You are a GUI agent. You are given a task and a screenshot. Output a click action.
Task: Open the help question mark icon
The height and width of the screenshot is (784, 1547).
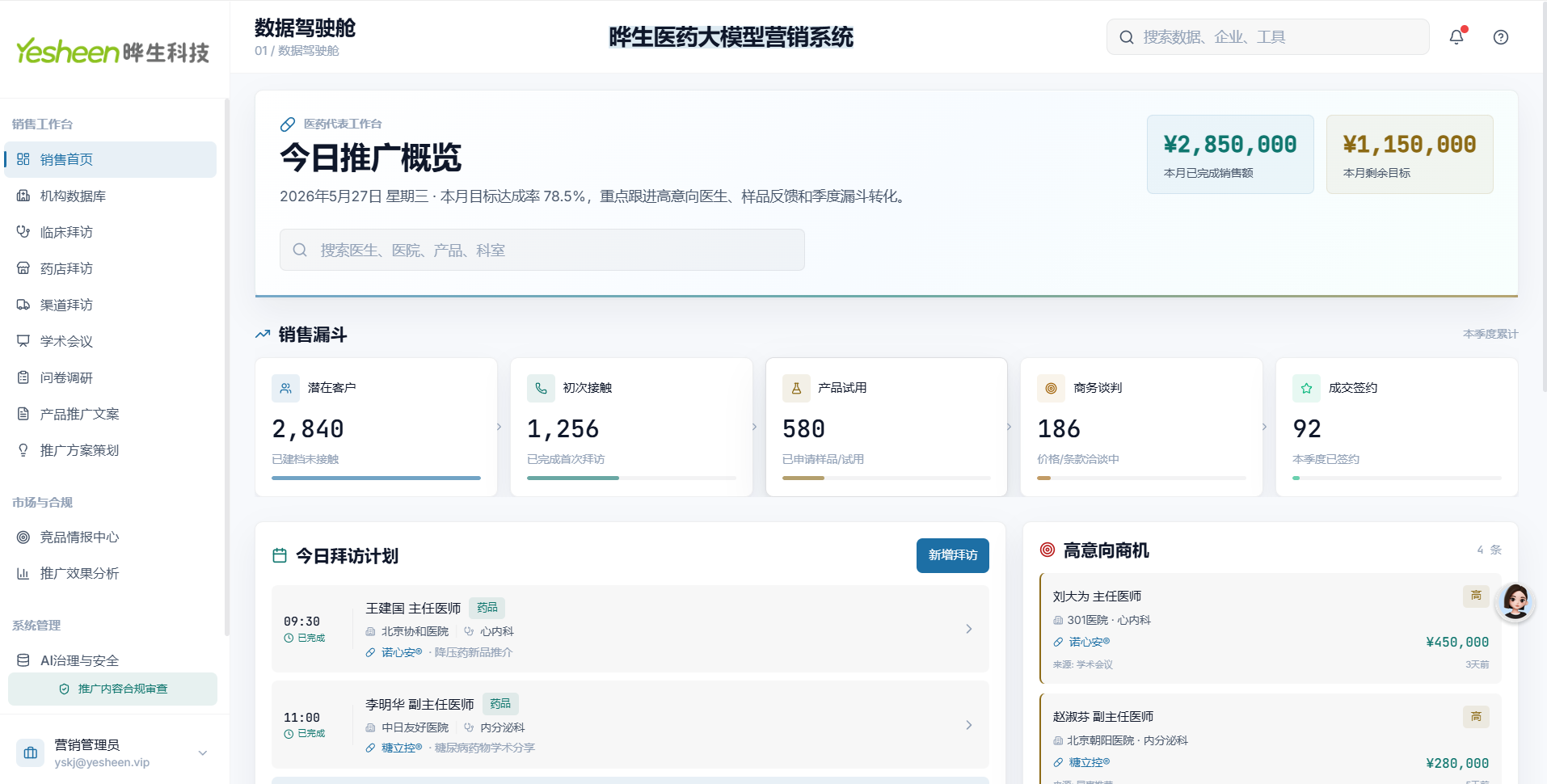tap(1501, 37)
